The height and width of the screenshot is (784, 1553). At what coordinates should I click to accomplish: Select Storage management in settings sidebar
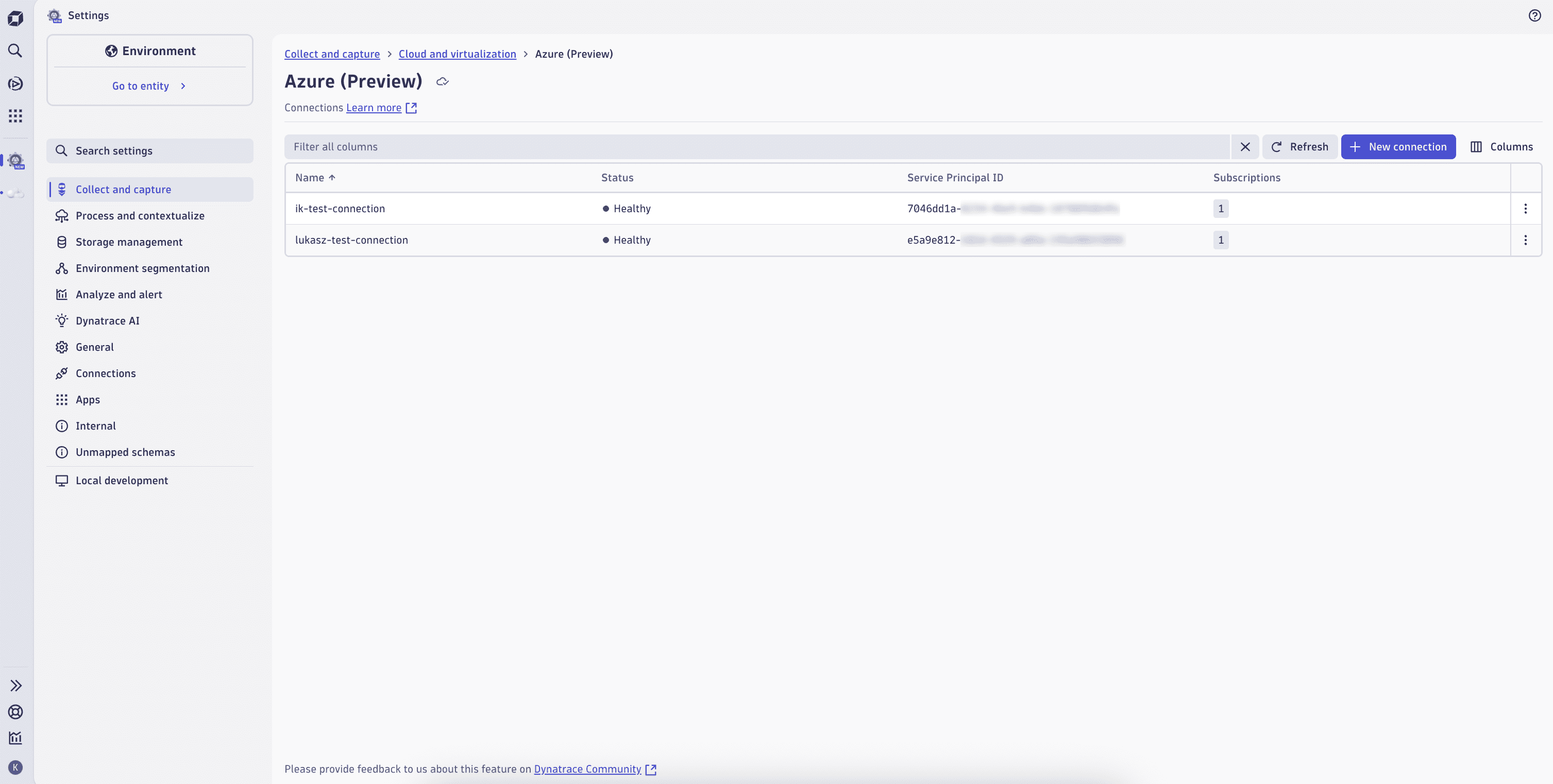coord(128,242)
